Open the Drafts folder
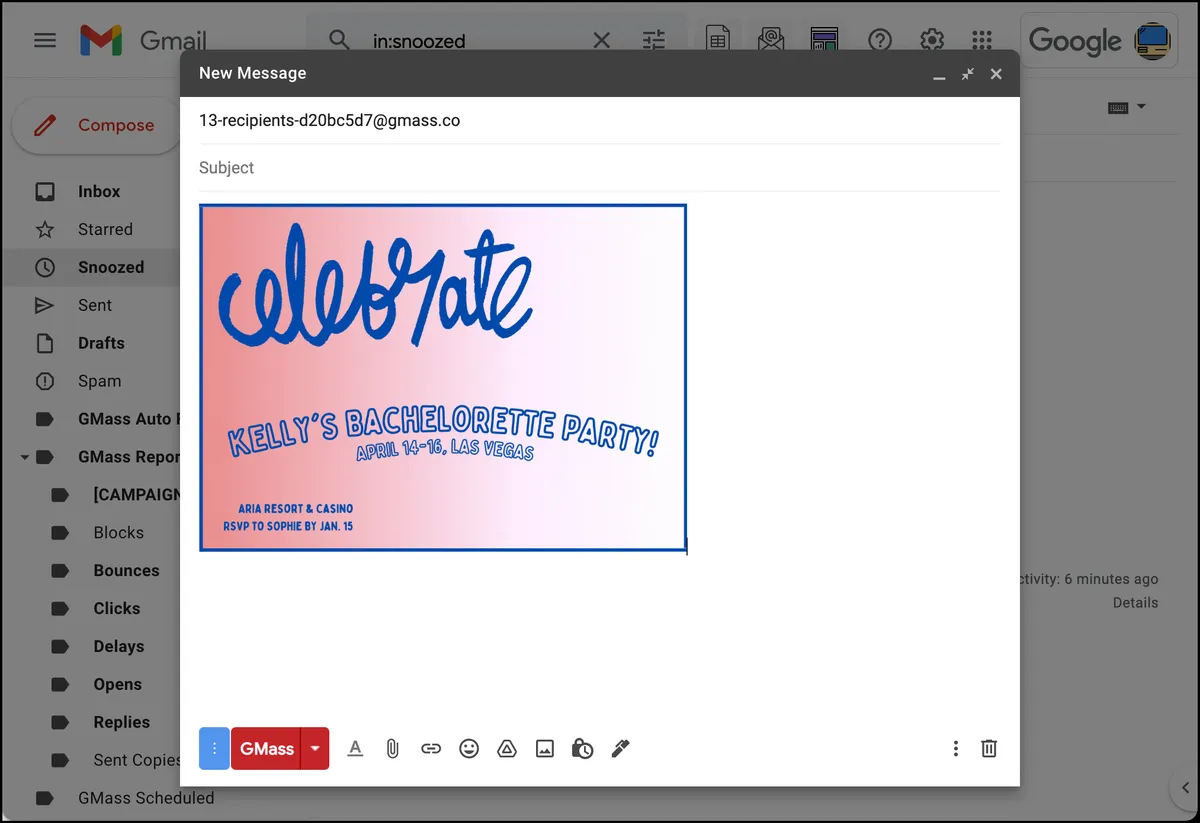1200x823 pixels. [101, 343]
